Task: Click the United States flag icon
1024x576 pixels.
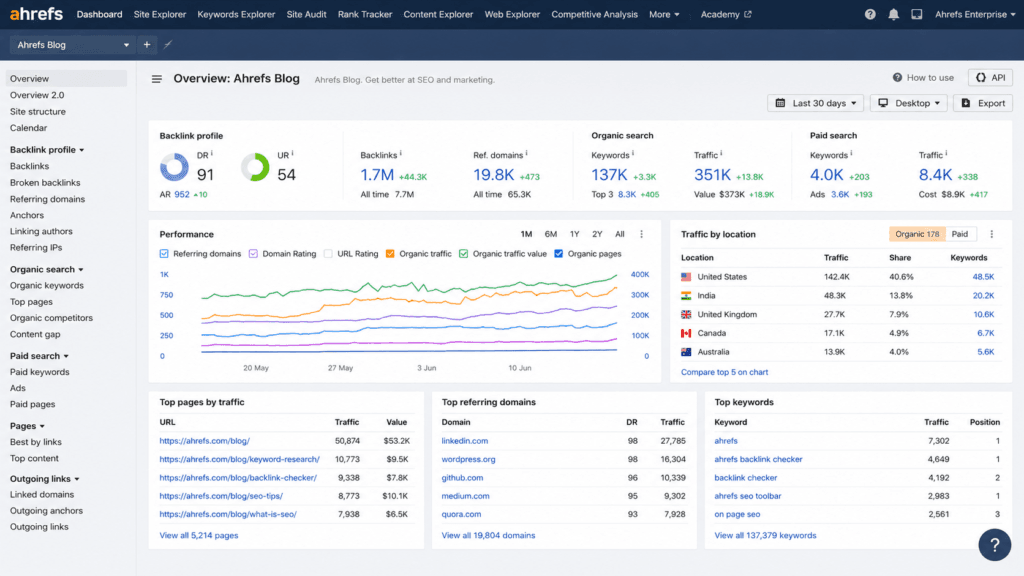Action: tap(686, 277)
